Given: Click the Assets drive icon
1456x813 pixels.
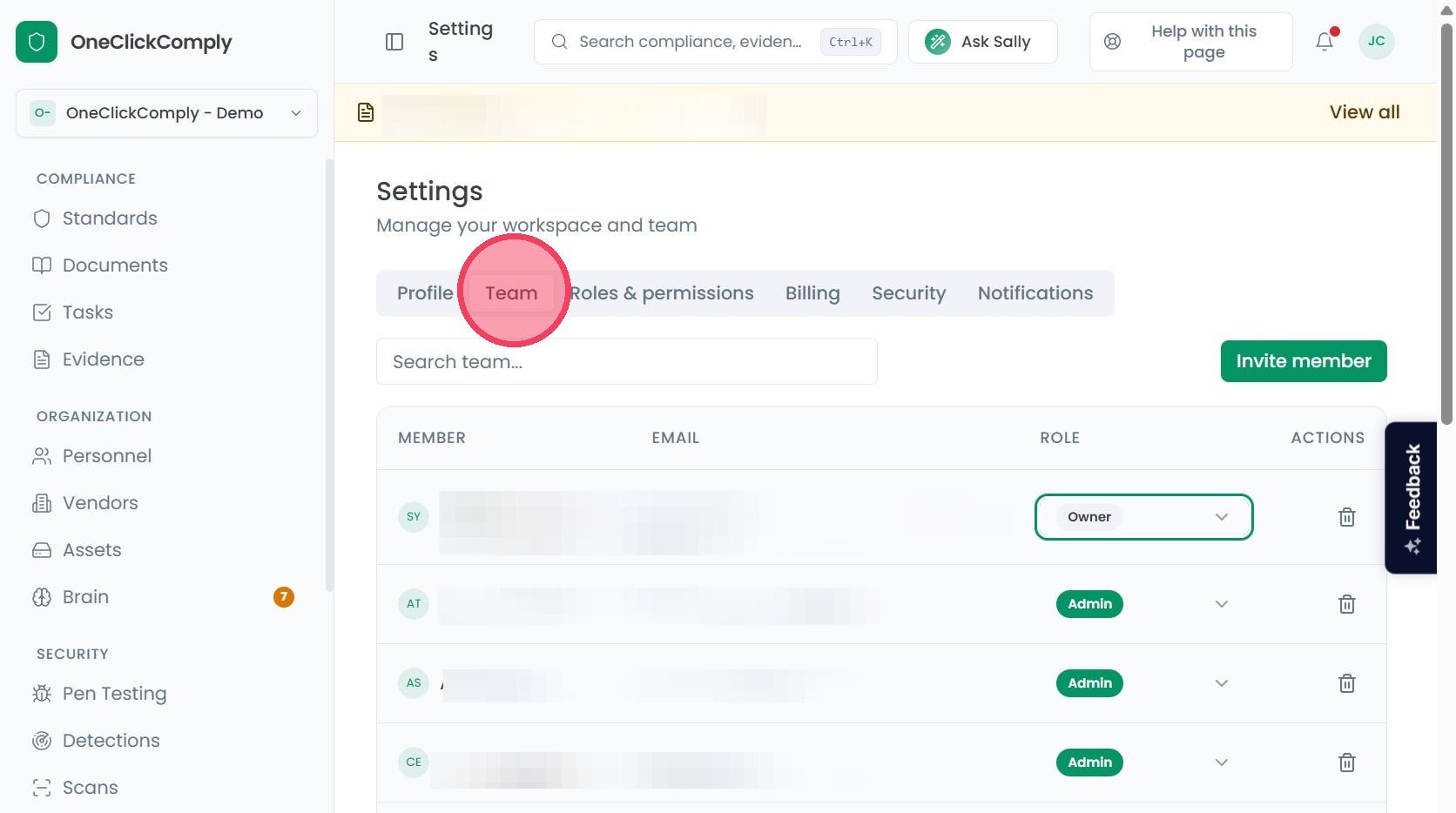Looking at the screenshot, I should click(42, 550).
